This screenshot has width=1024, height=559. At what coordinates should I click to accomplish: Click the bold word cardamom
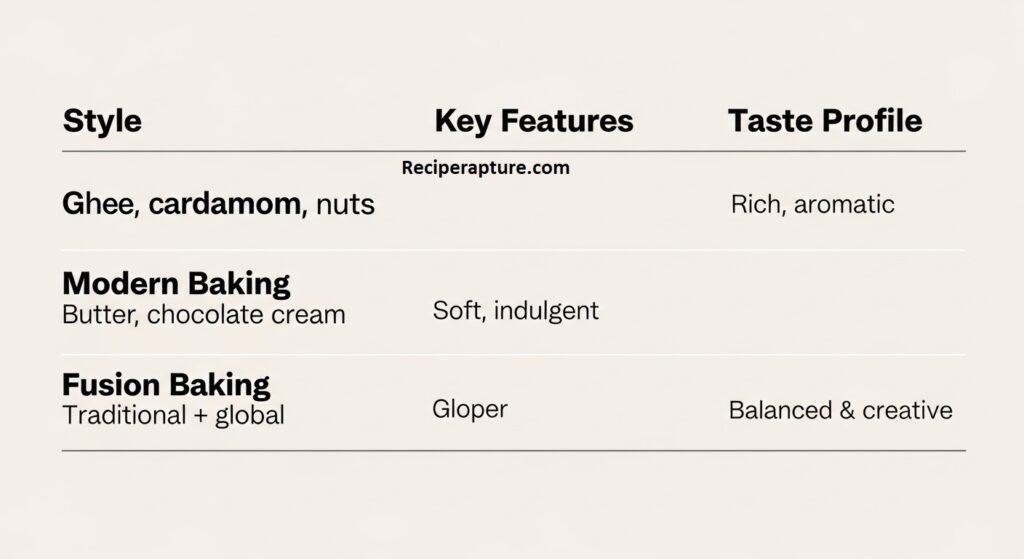point(226,205)
